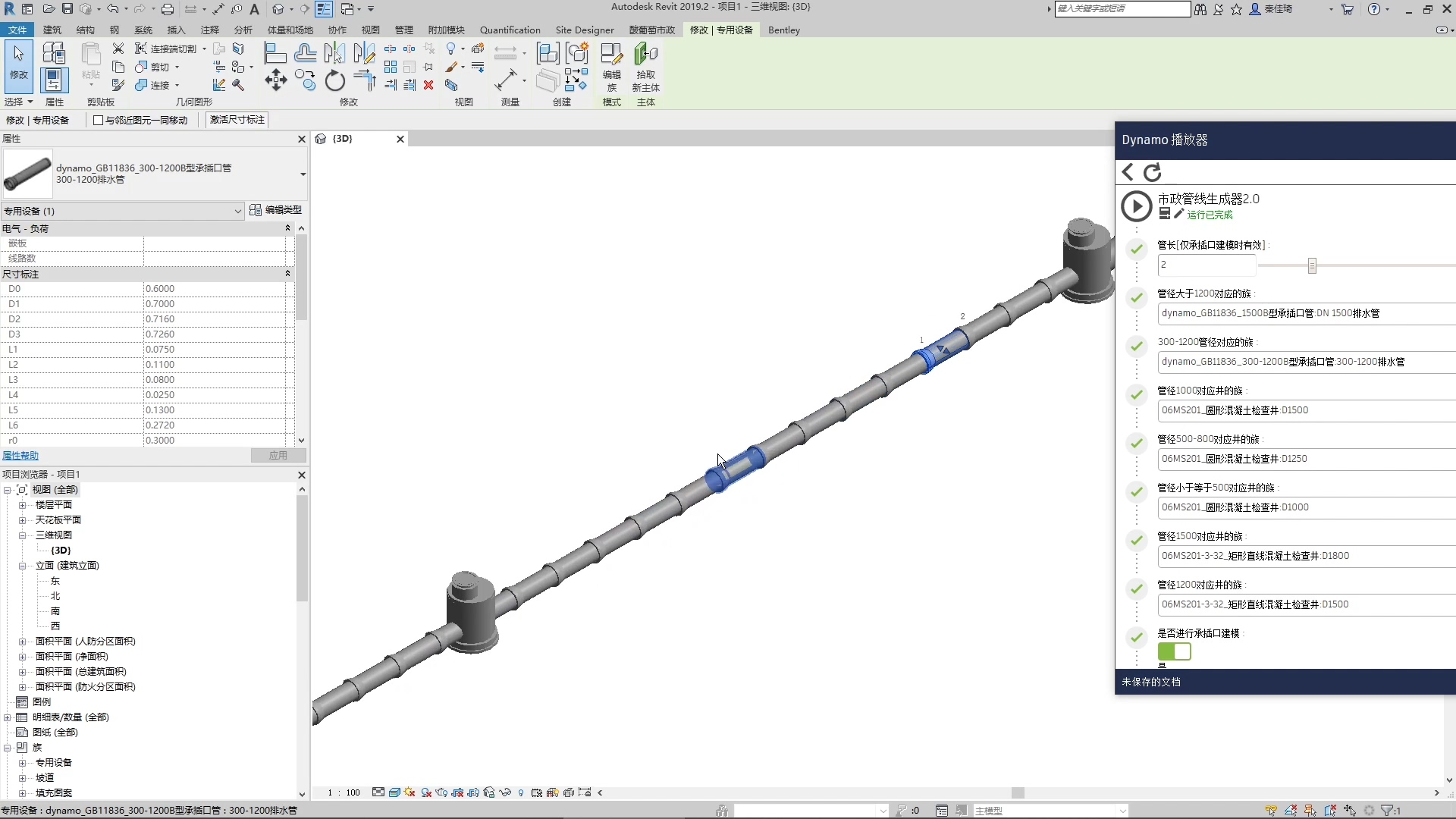Click the Move tool icon in ribbon
This screenshot has height=819, width=1456.
coord(275,80)
